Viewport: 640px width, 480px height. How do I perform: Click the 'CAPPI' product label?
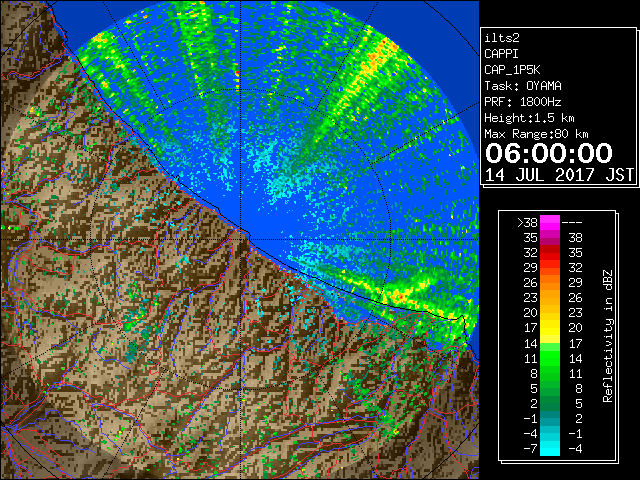coord(501,54)
